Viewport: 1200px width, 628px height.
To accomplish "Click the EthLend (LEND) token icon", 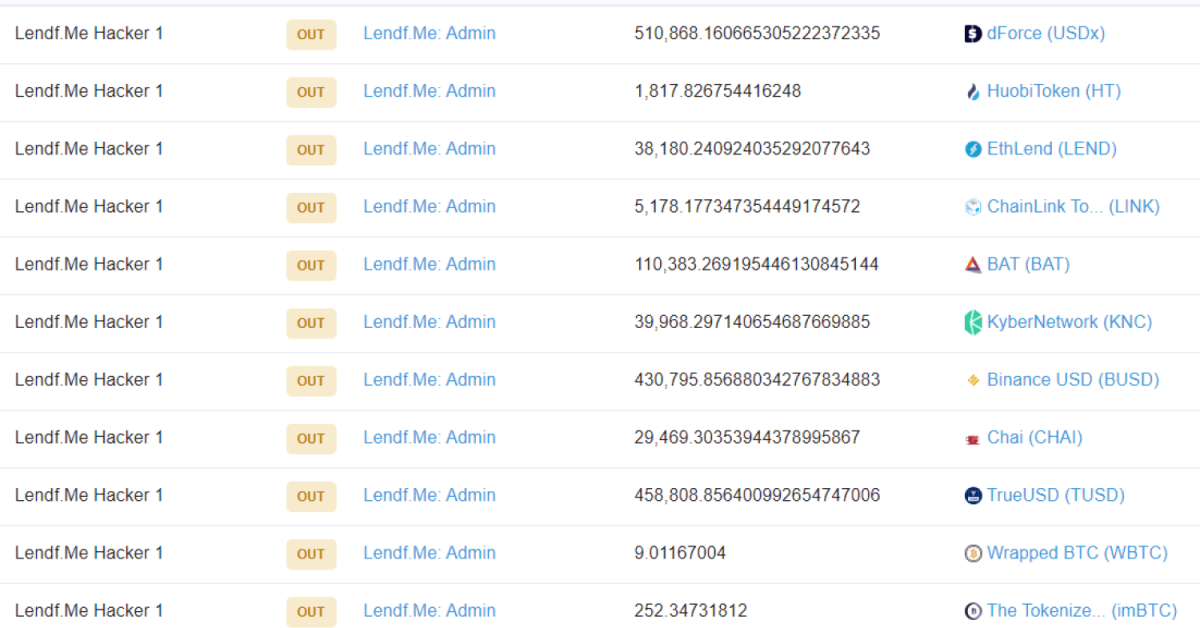I will click(972, 150).
